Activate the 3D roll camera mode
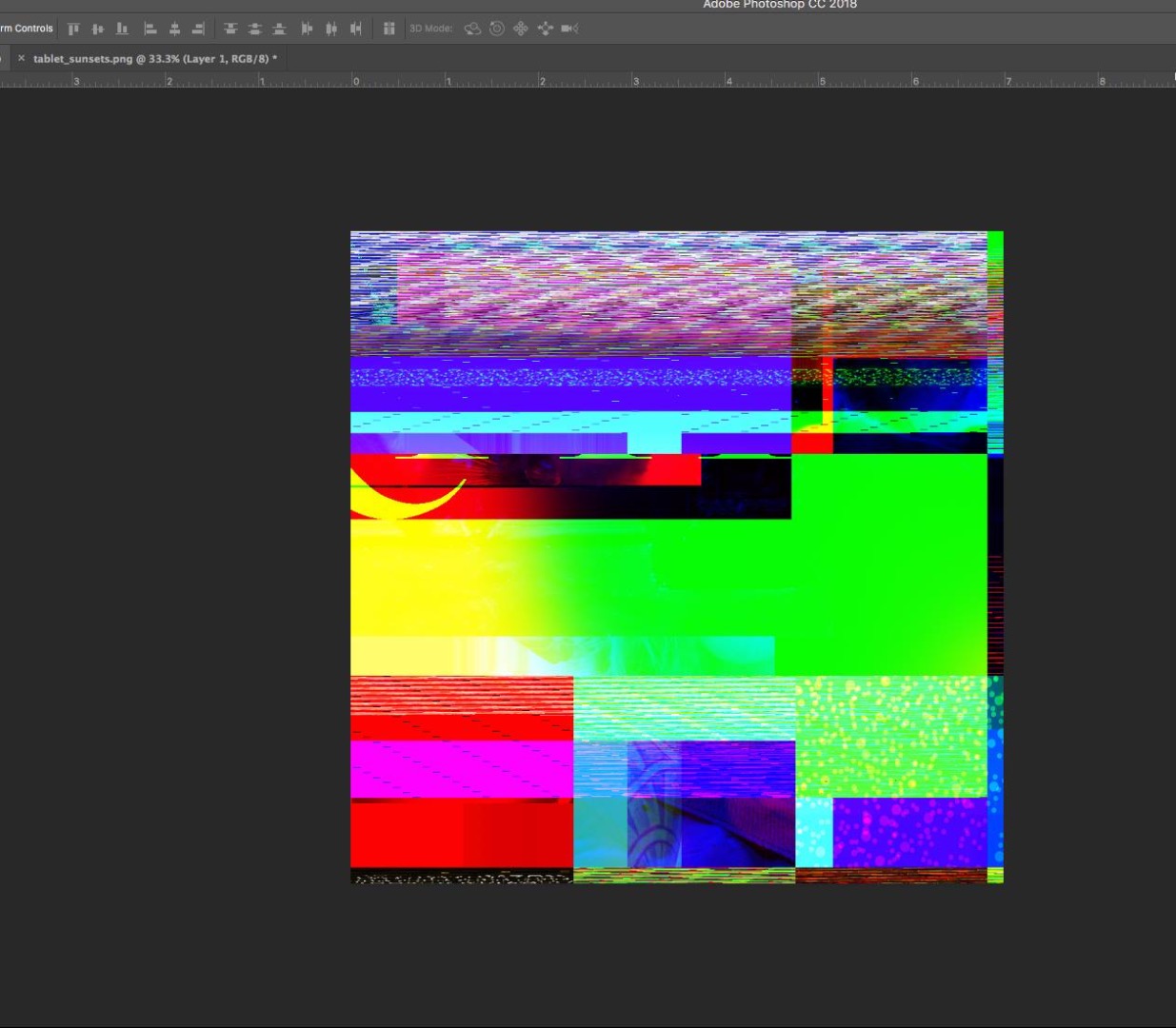 (496, 29)
